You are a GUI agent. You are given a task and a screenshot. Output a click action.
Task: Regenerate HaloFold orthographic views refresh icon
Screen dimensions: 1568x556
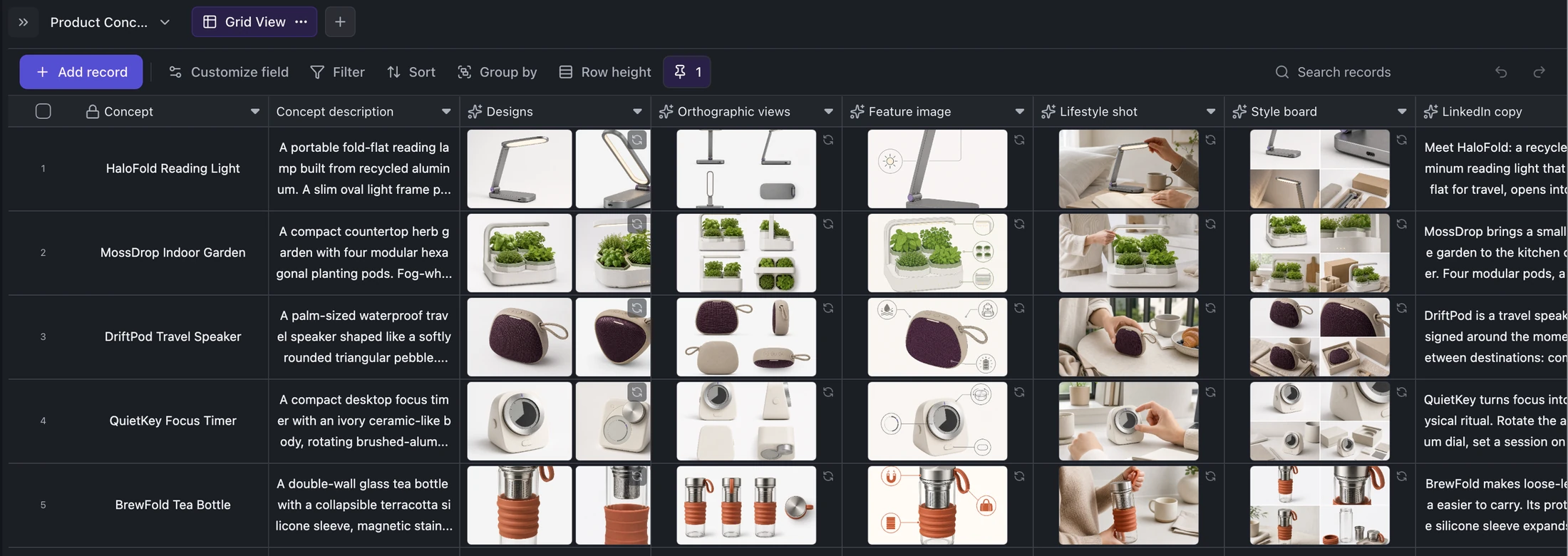[x=828, y=140]
